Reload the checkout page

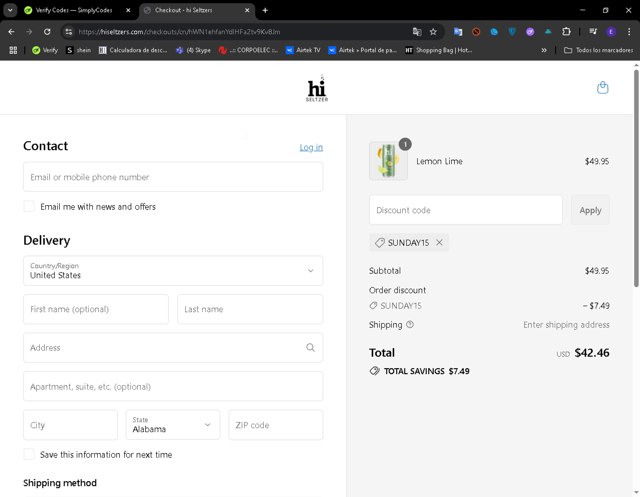pos(47,32)
